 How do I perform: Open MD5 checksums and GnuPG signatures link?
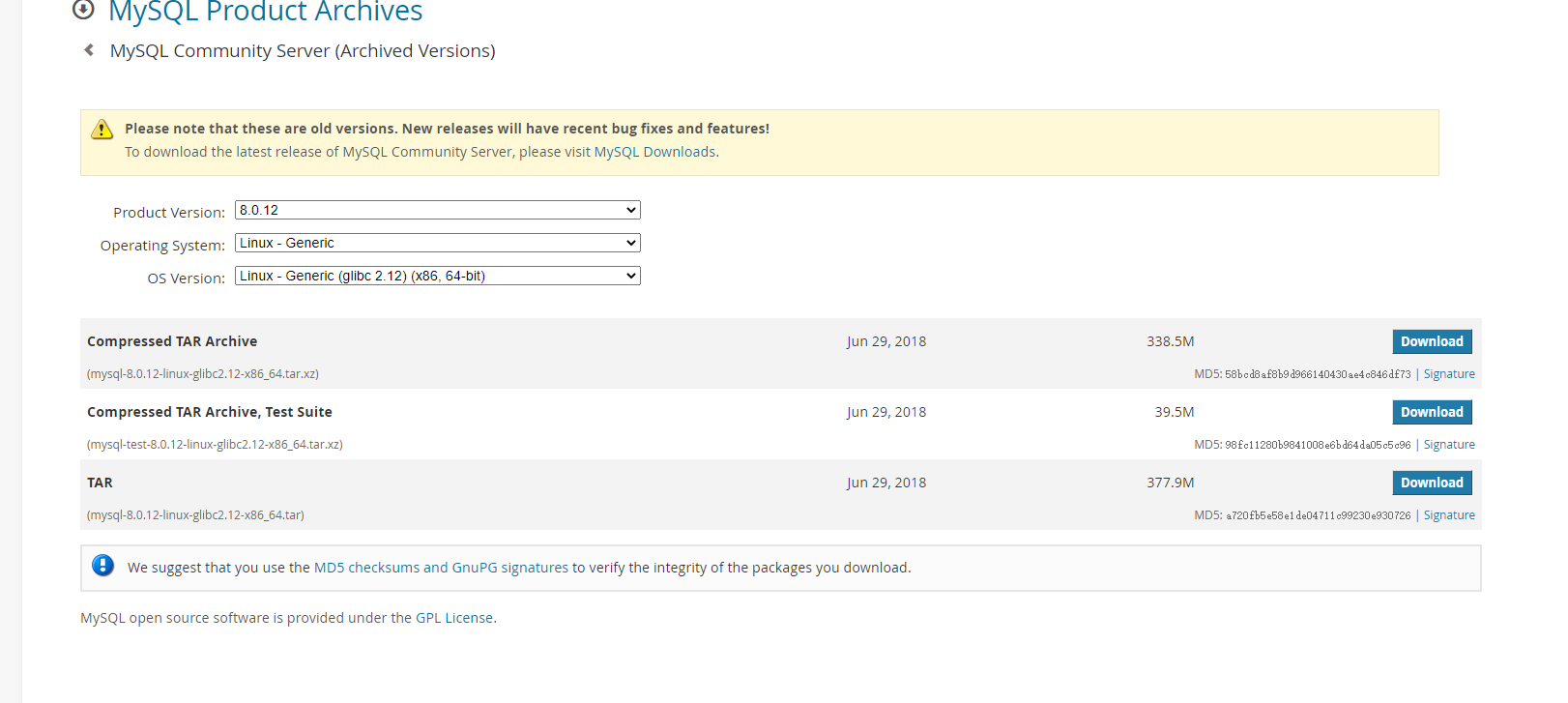tap(441, 568)
